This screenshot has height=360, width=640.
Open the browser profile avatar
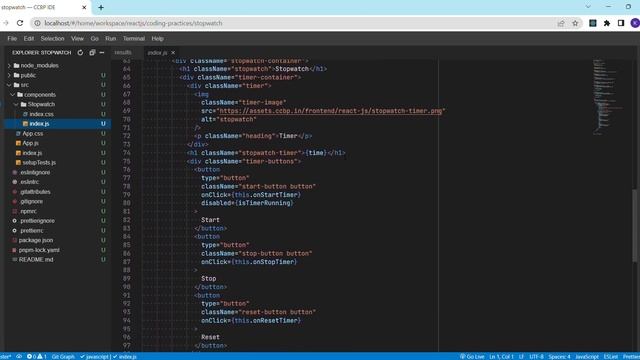click(635, 23)
